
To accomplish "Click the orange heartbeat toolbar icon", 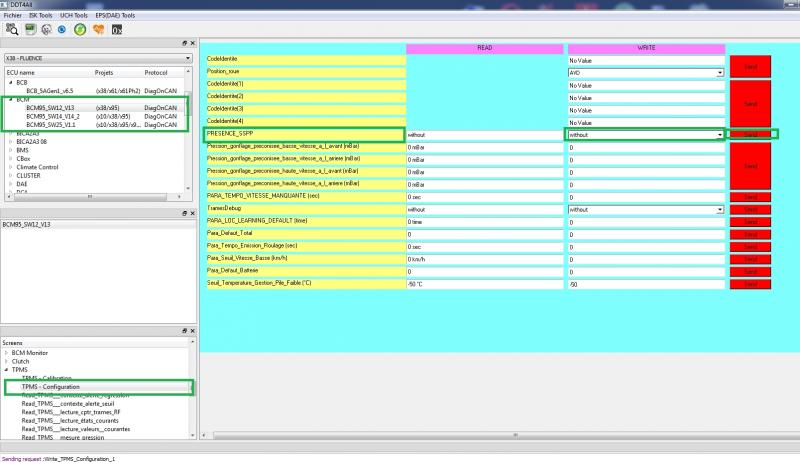I will click(x=98, y=30).
